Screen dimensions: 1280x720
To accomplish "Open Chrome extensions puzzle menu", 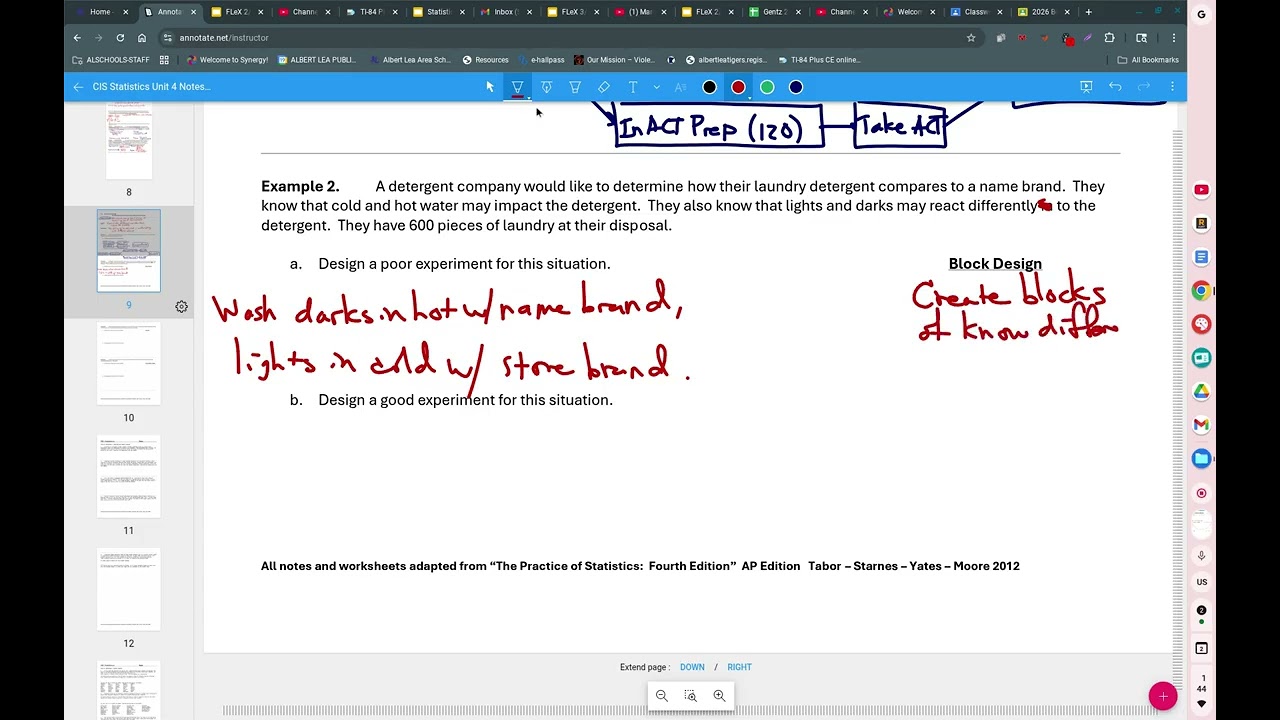I will 1109,38.
